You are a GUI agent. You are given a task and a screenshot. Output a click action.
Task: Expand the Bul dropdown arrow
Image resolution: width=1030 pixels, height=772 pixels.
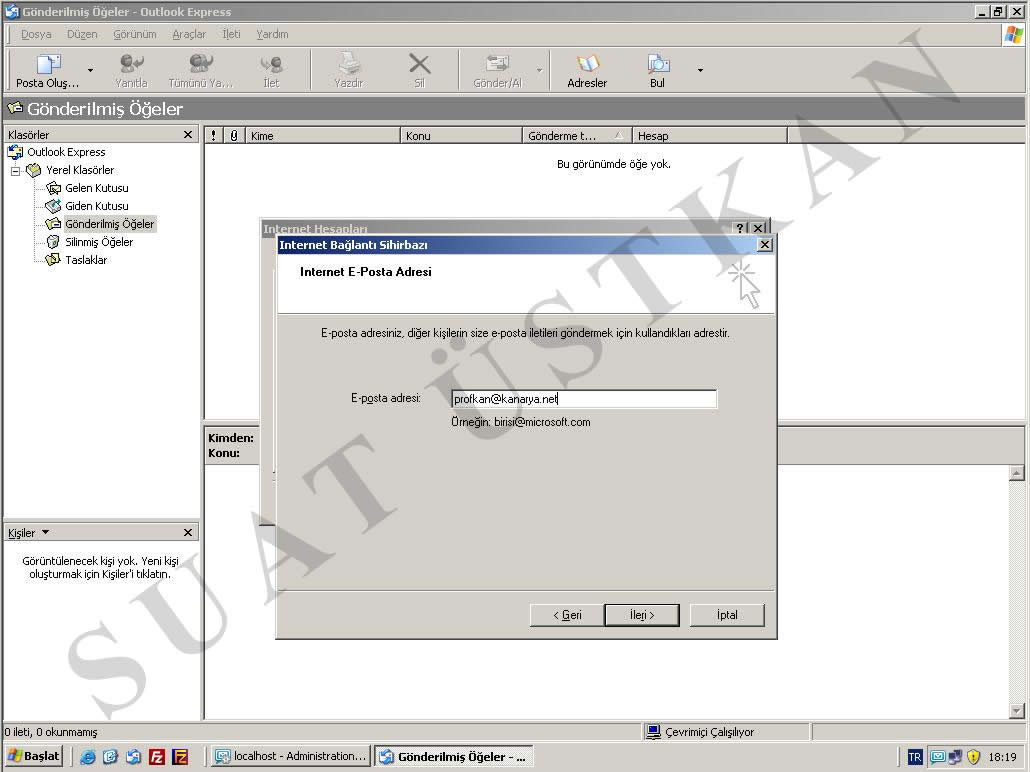point(700,70)
